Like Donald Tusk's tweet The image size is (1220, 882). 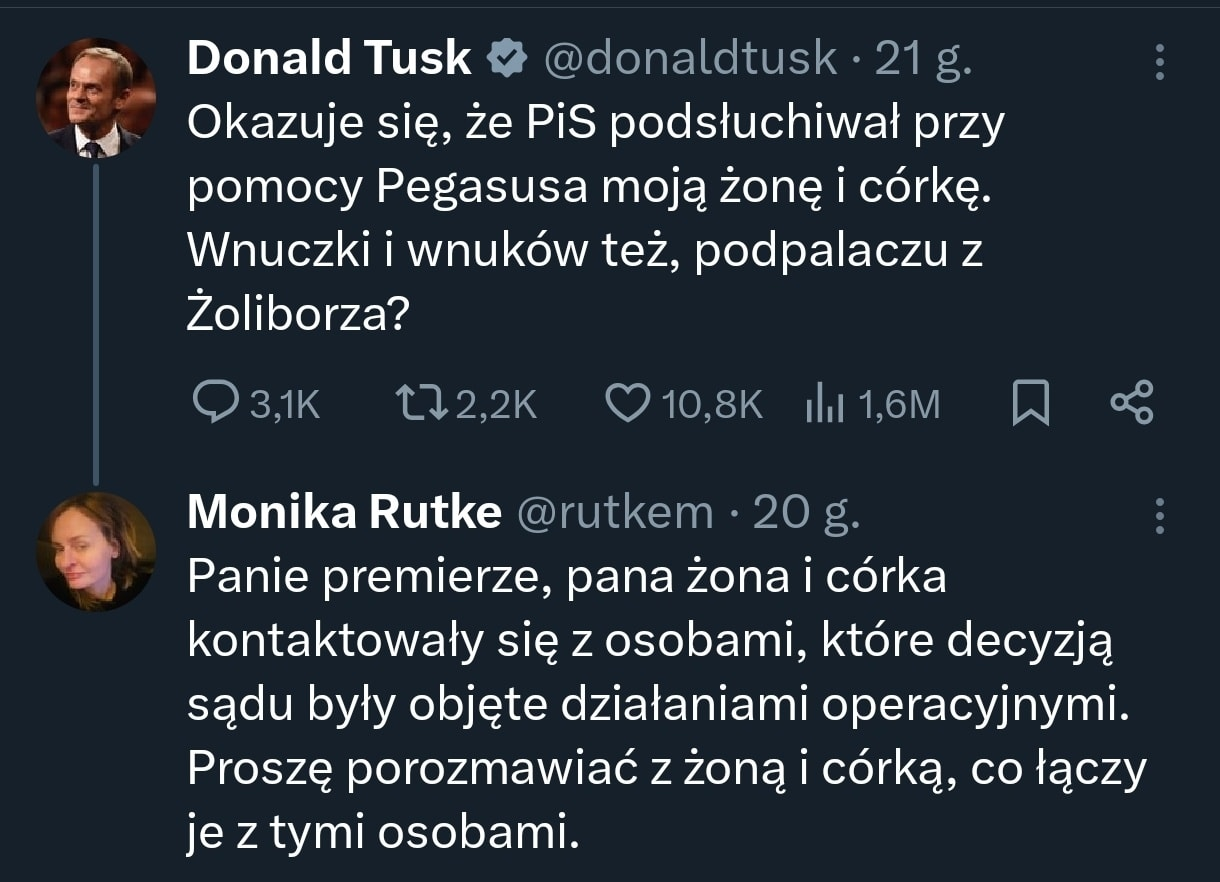(629, 404)
